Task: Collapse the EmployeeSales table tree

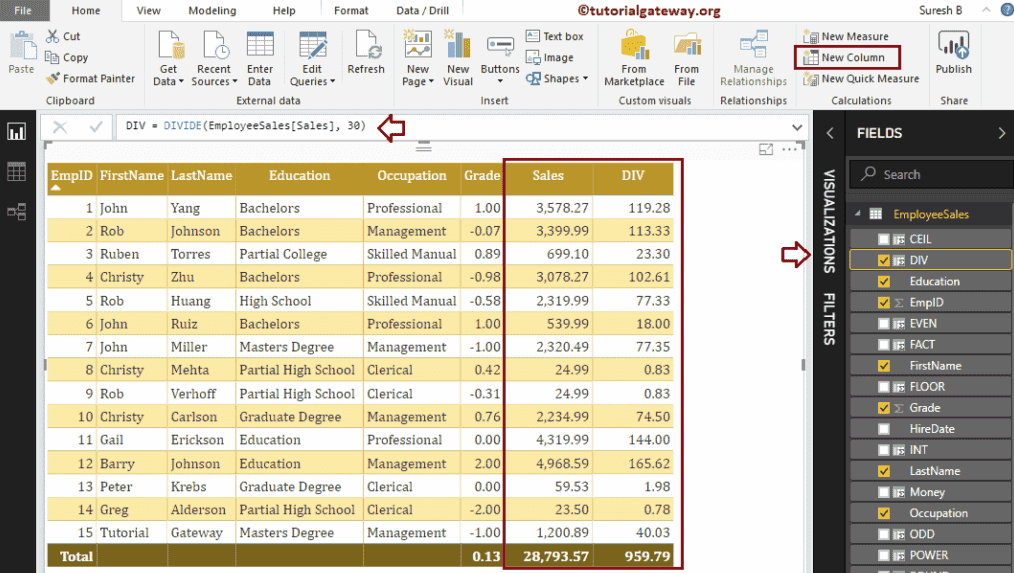Action: point(857,214)
